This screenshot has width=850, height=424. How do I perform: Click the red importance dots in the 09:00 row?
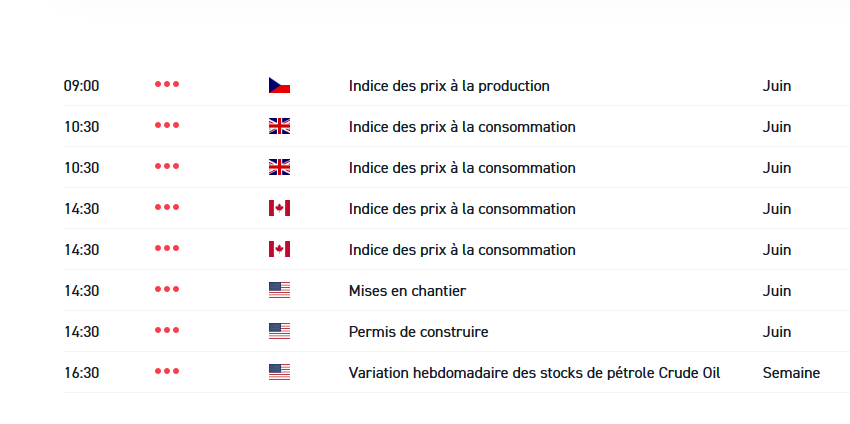[167, 86]
